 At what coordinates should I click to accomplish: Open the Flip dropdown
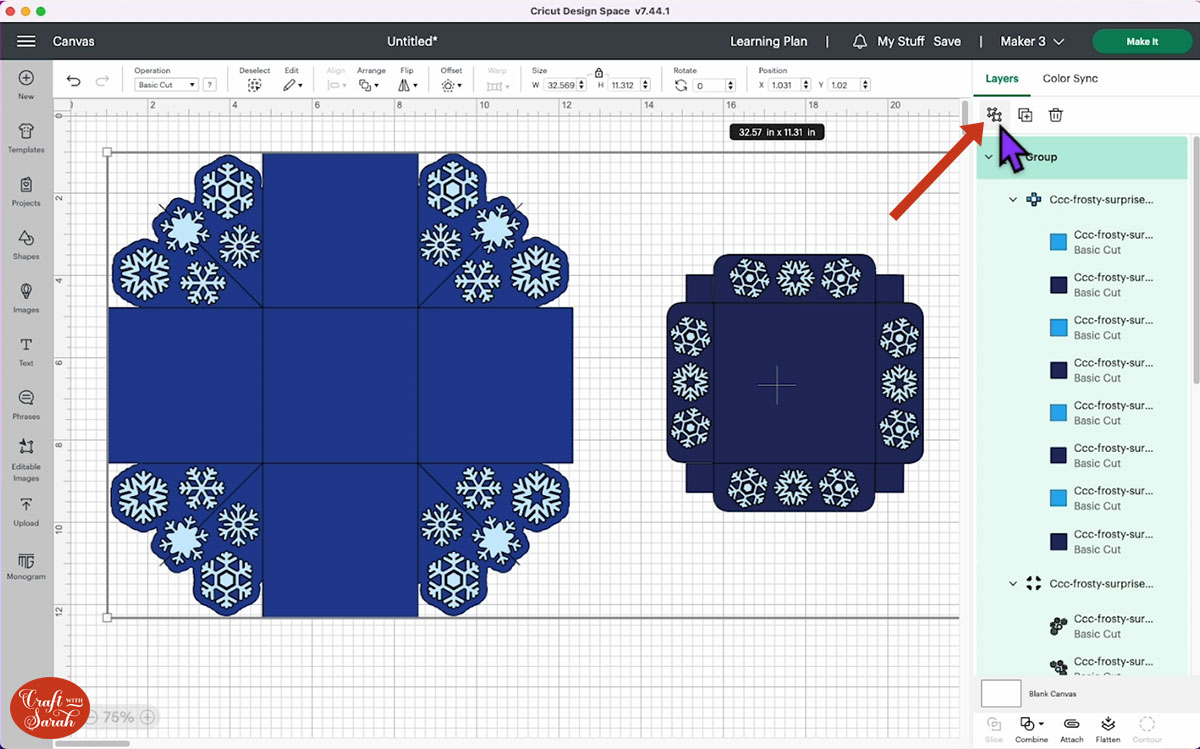pos(407,86)
